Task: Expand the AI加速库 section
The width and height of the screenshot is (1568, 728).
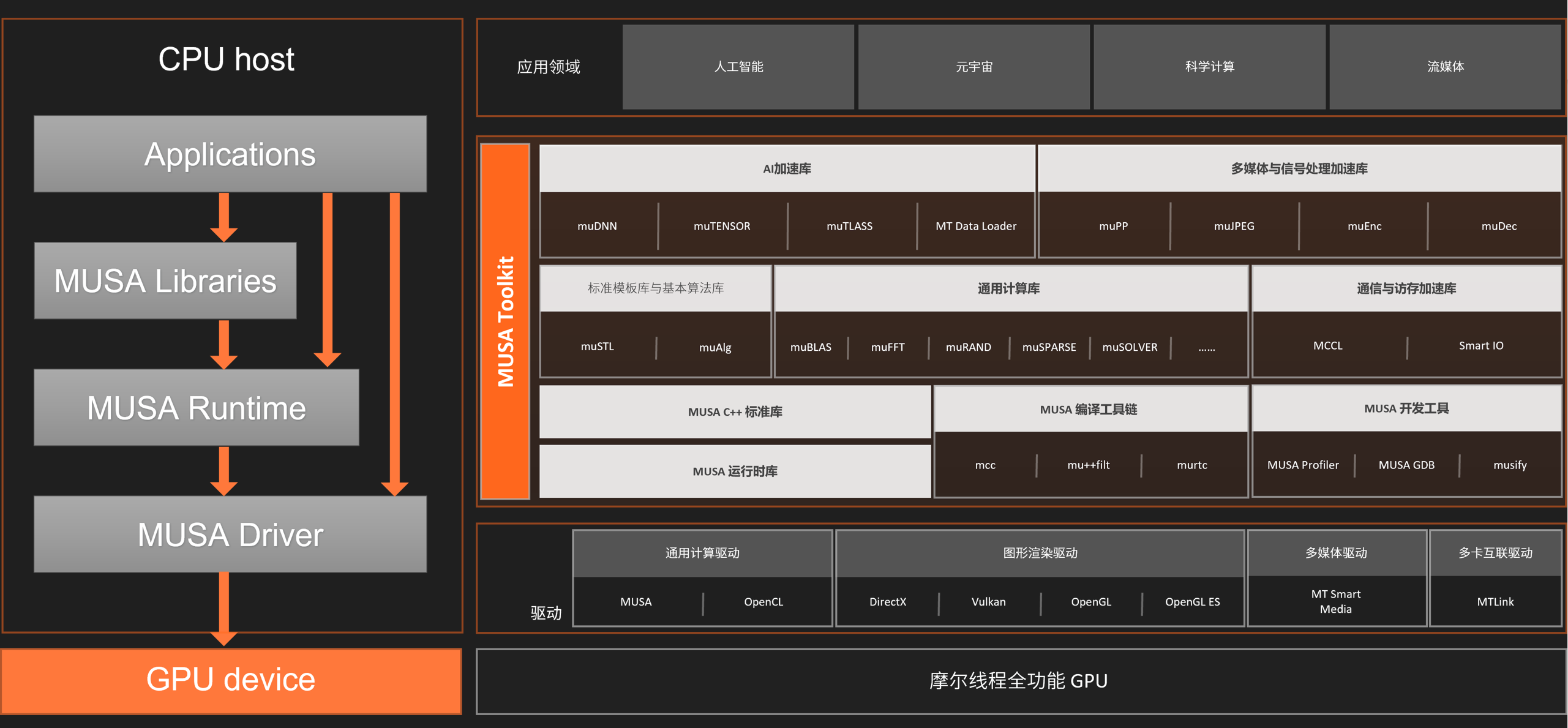Action: pyautogui.click(x=787, y=168)
